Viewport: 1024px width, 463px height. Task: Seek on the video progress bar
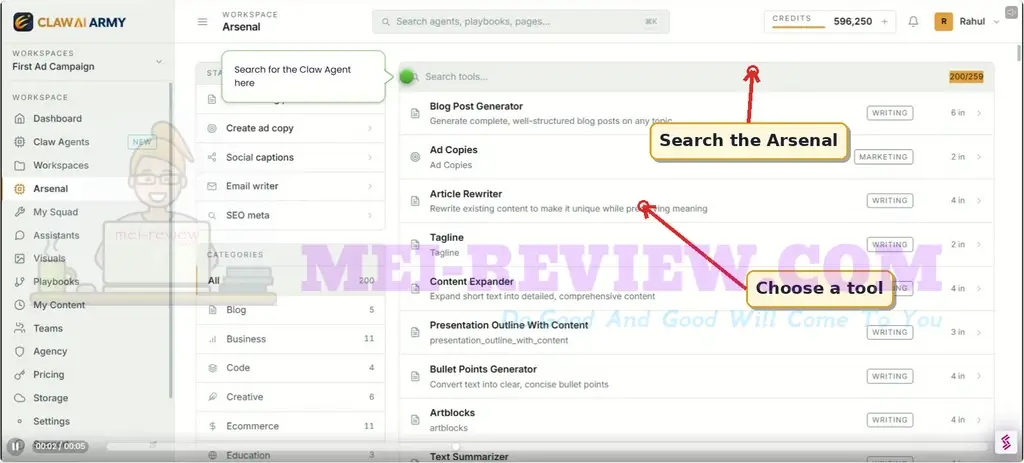tap(547, 447)
